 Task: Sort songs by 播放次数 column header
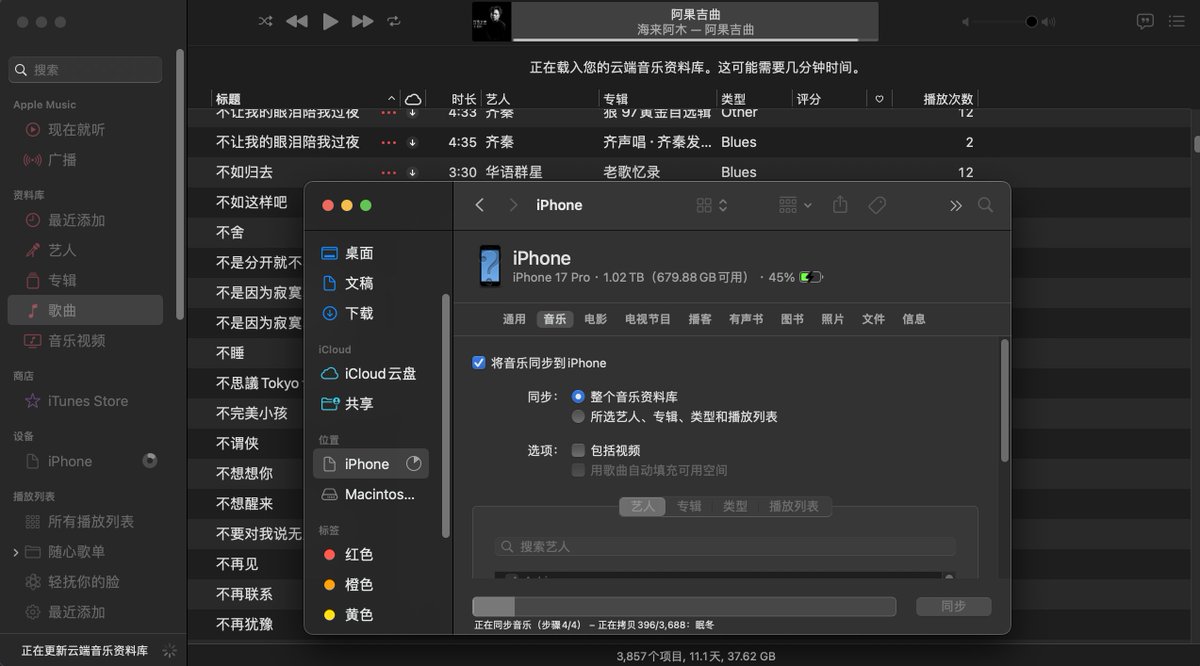pos(948,99)
